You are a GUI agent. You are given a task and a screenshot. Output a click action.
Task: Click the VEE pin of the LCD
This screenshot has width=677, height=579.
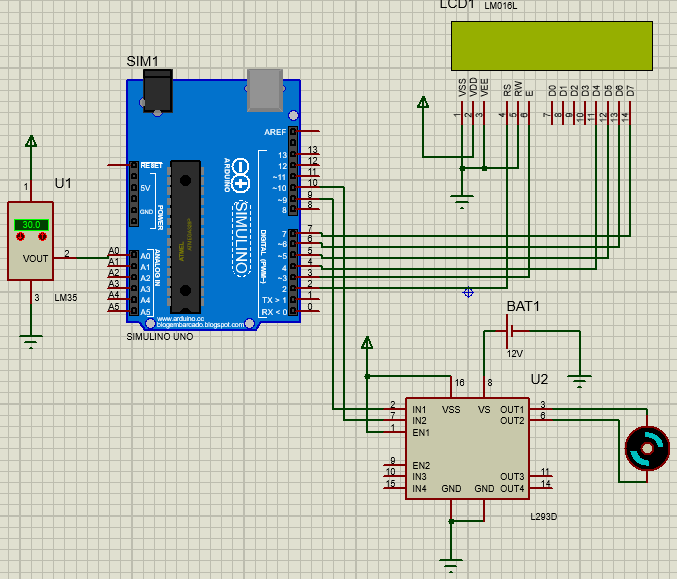[x=484, y=114]
